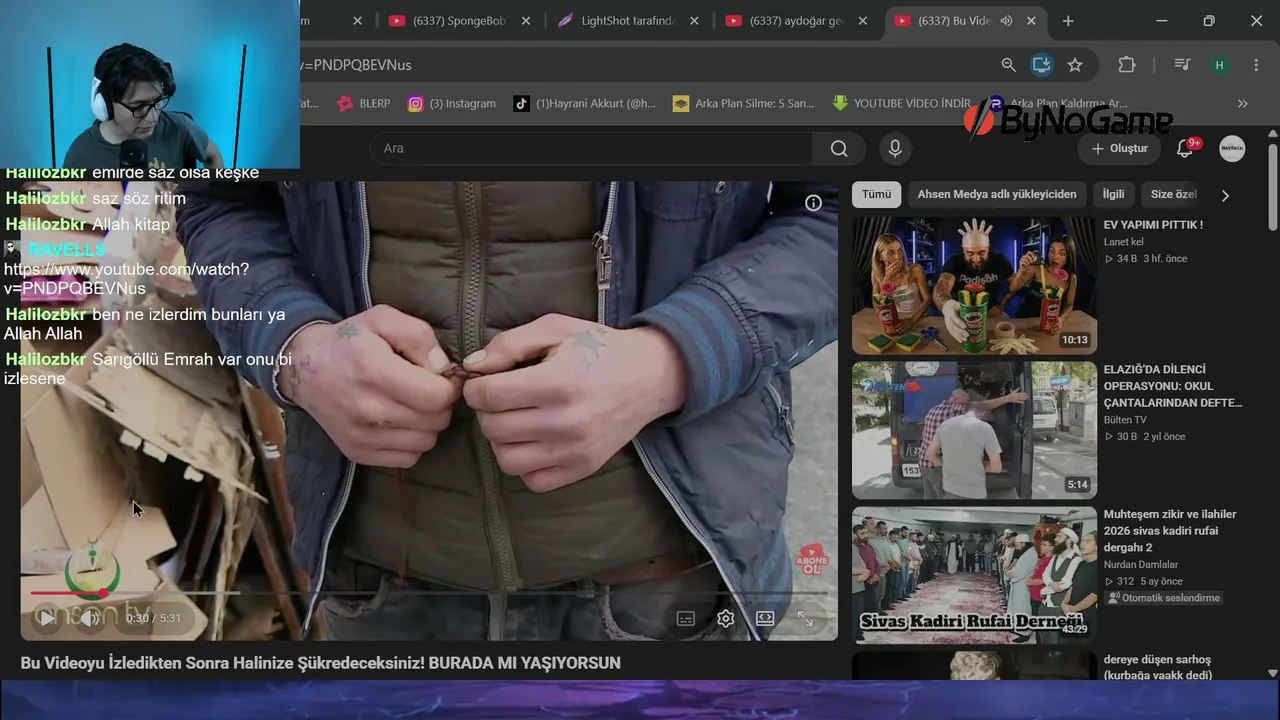The width and height of the screenshot is (1280, 720).
Task: Open the 'Bülten TV' channel link
Action: (1125, 420)
